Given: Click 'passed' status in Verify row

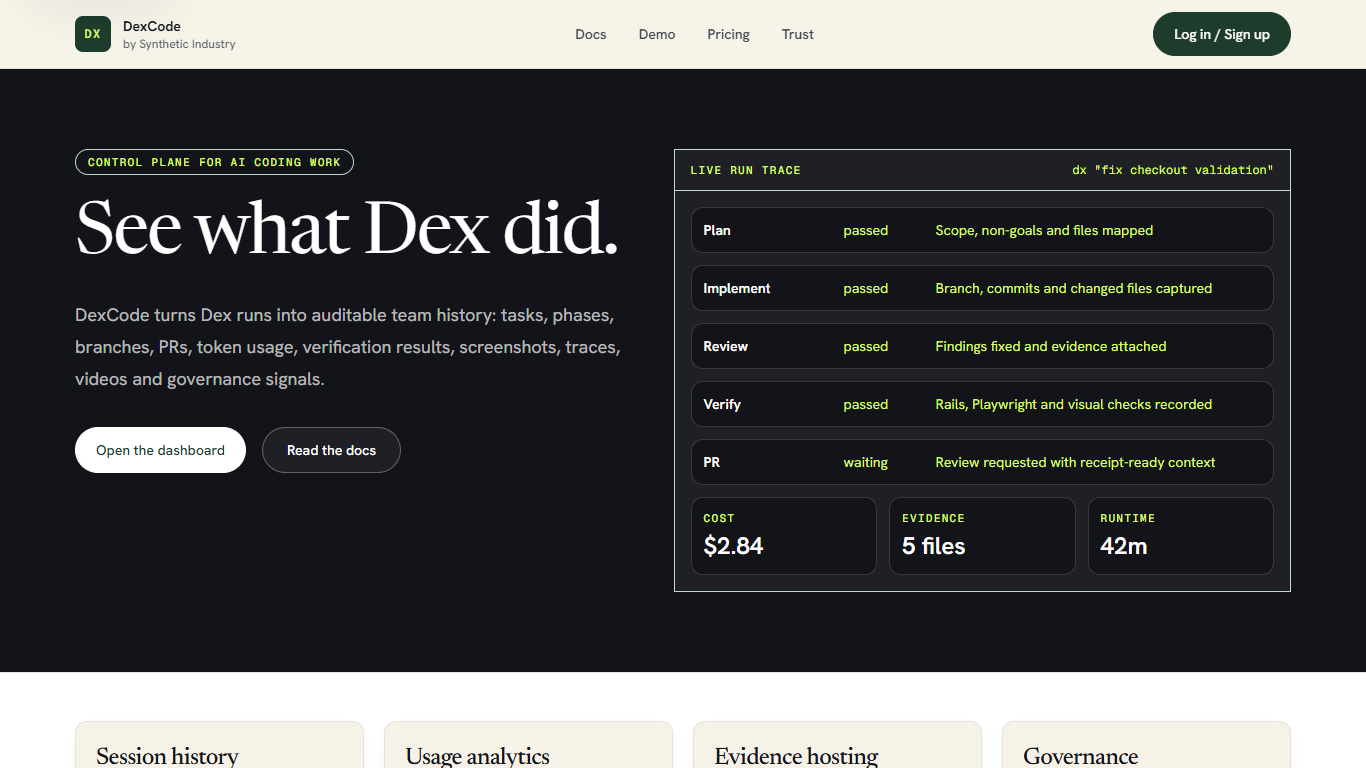Looking at the screenshot, I should tap(866, 404).
